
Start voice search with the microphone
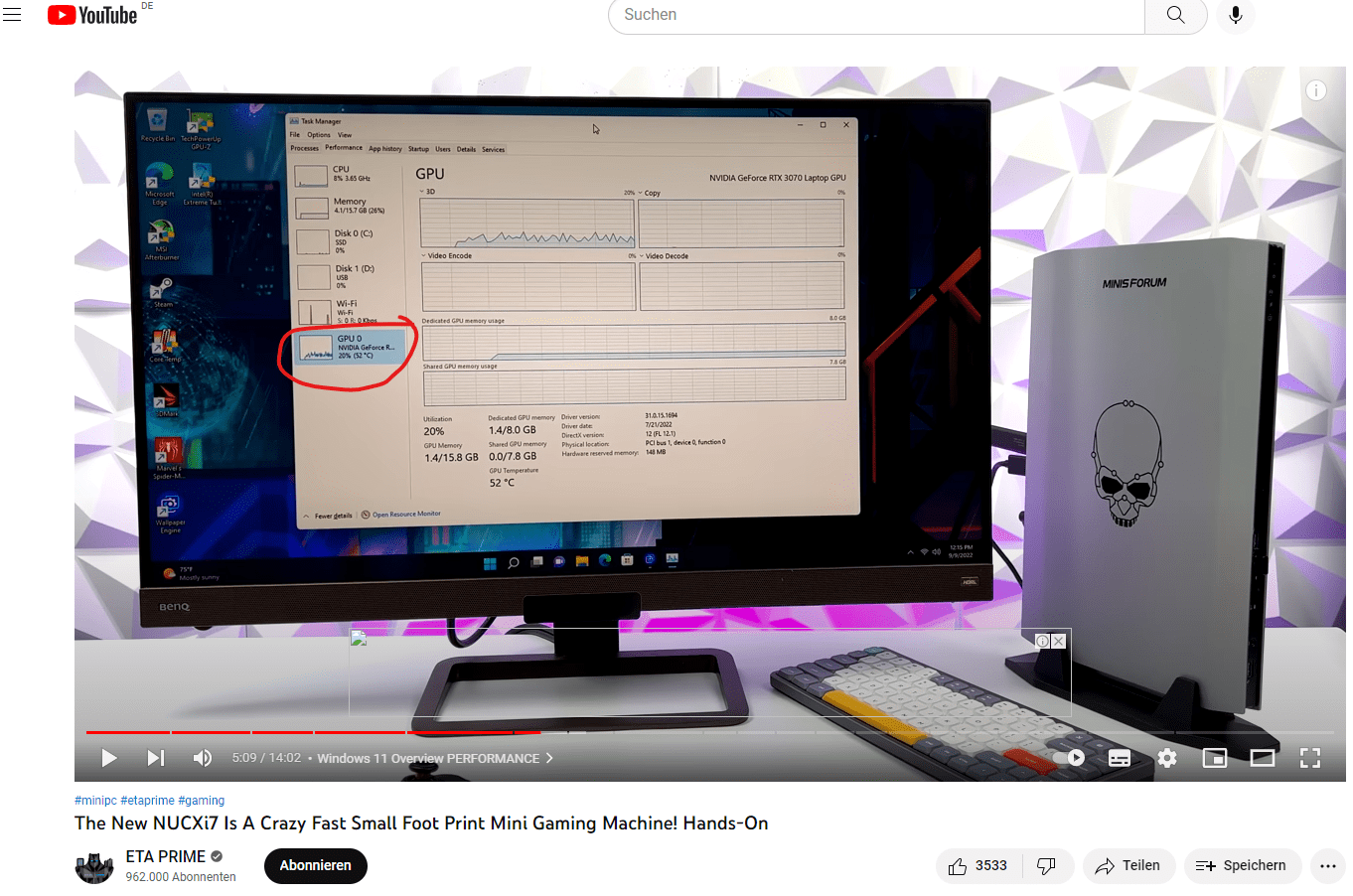pyautogui.click(x=1236, y=15)
